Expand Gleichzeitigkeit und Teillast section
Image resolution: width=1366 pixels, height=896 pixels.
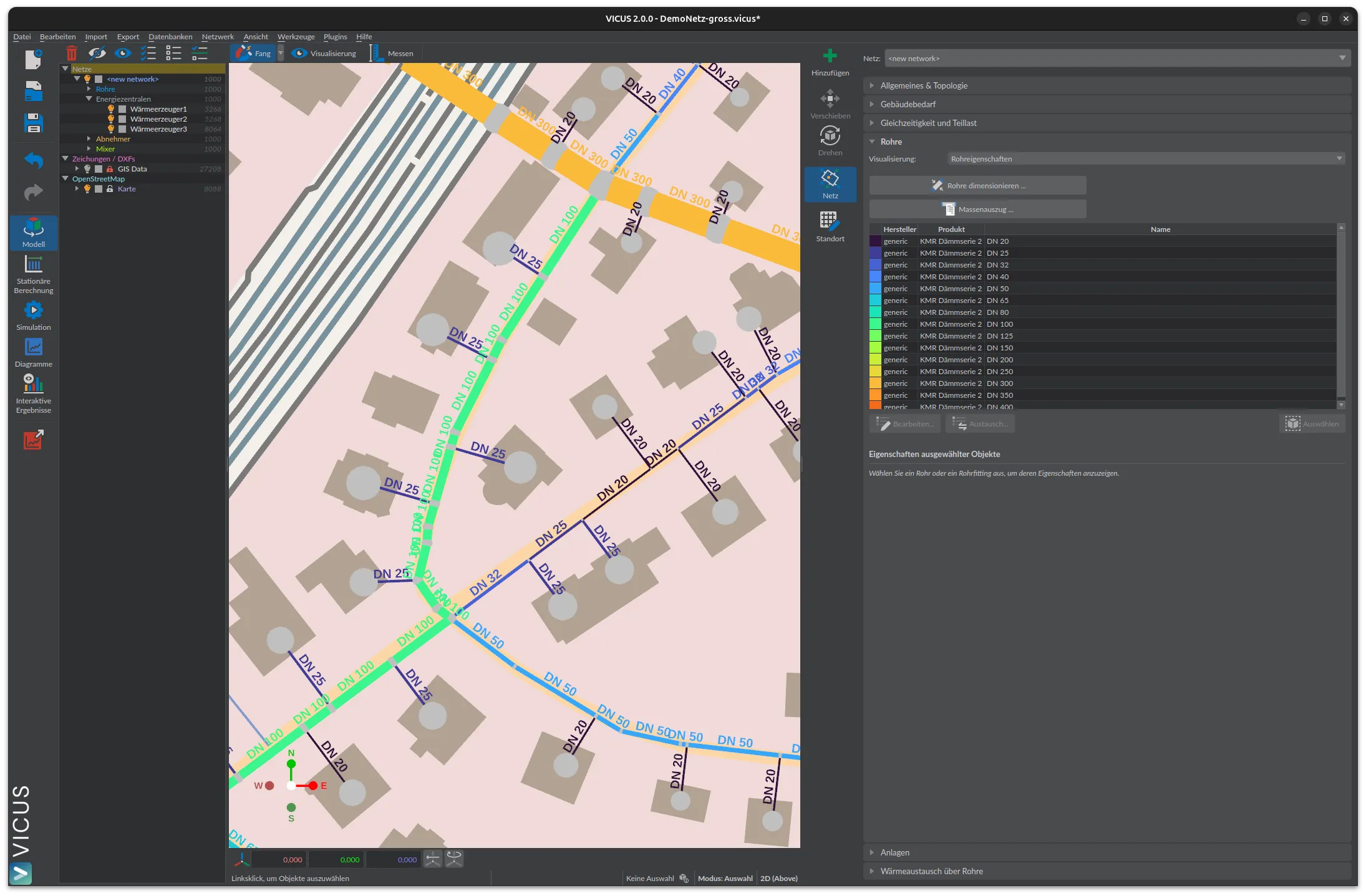coord(1107,123)
